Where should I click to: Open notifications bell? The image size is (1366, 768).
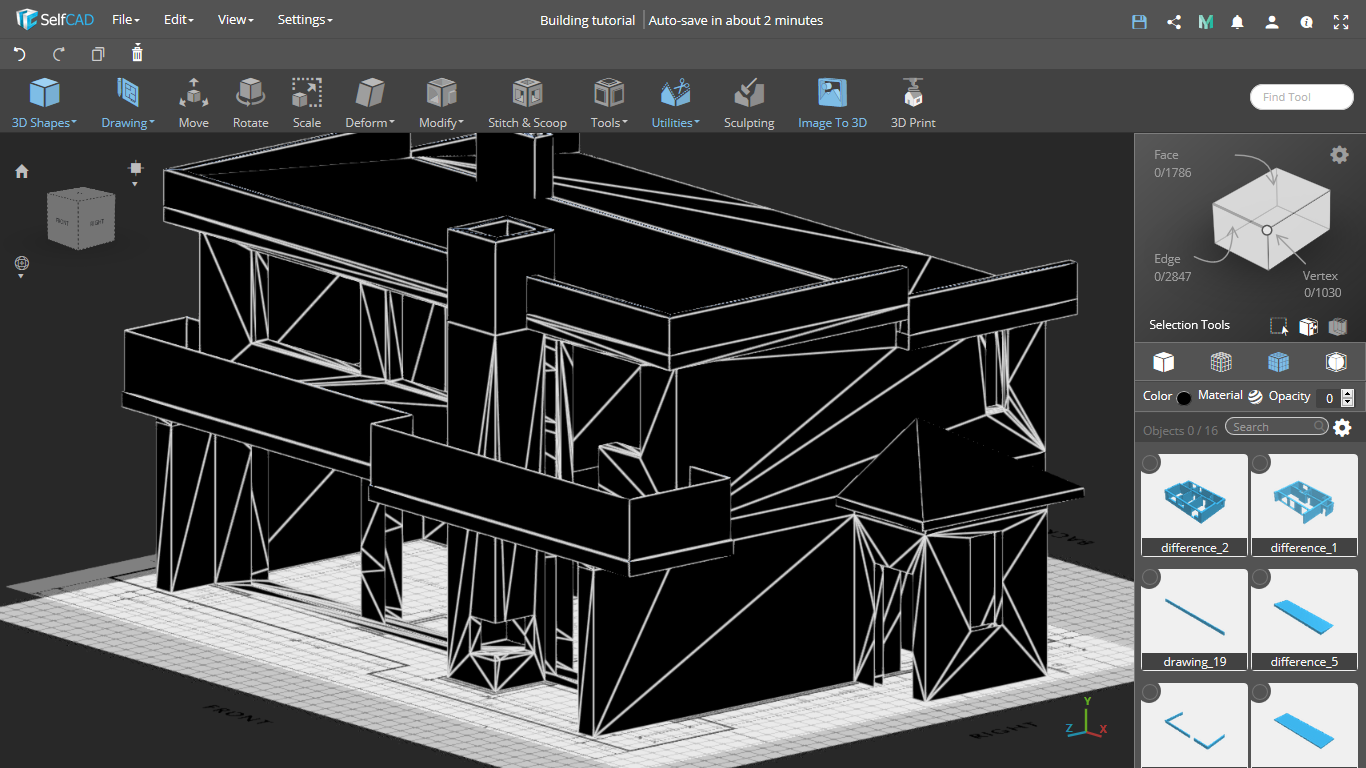(x=1238, y=21)
